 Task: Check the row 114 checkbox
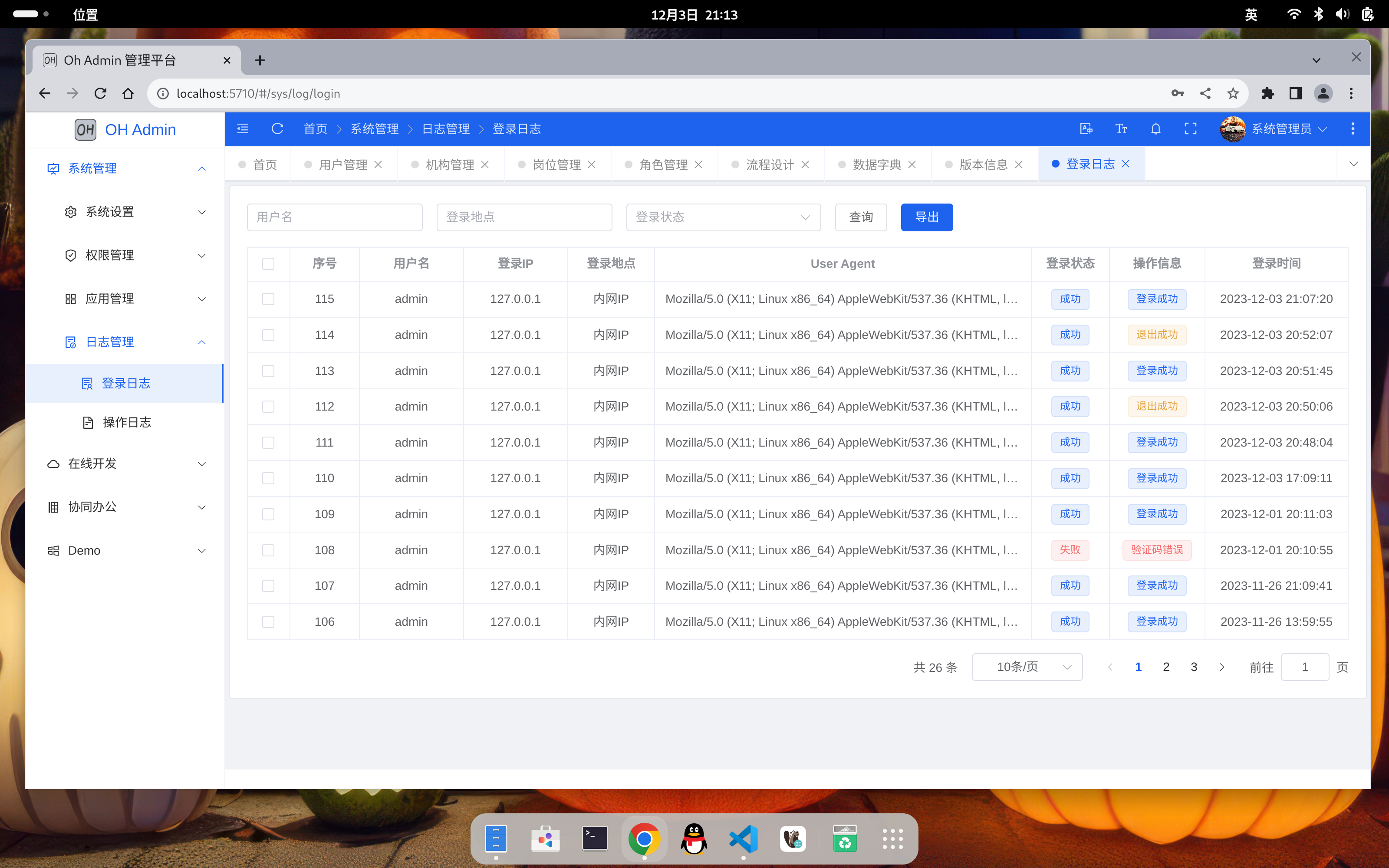(x=268, y=335)
